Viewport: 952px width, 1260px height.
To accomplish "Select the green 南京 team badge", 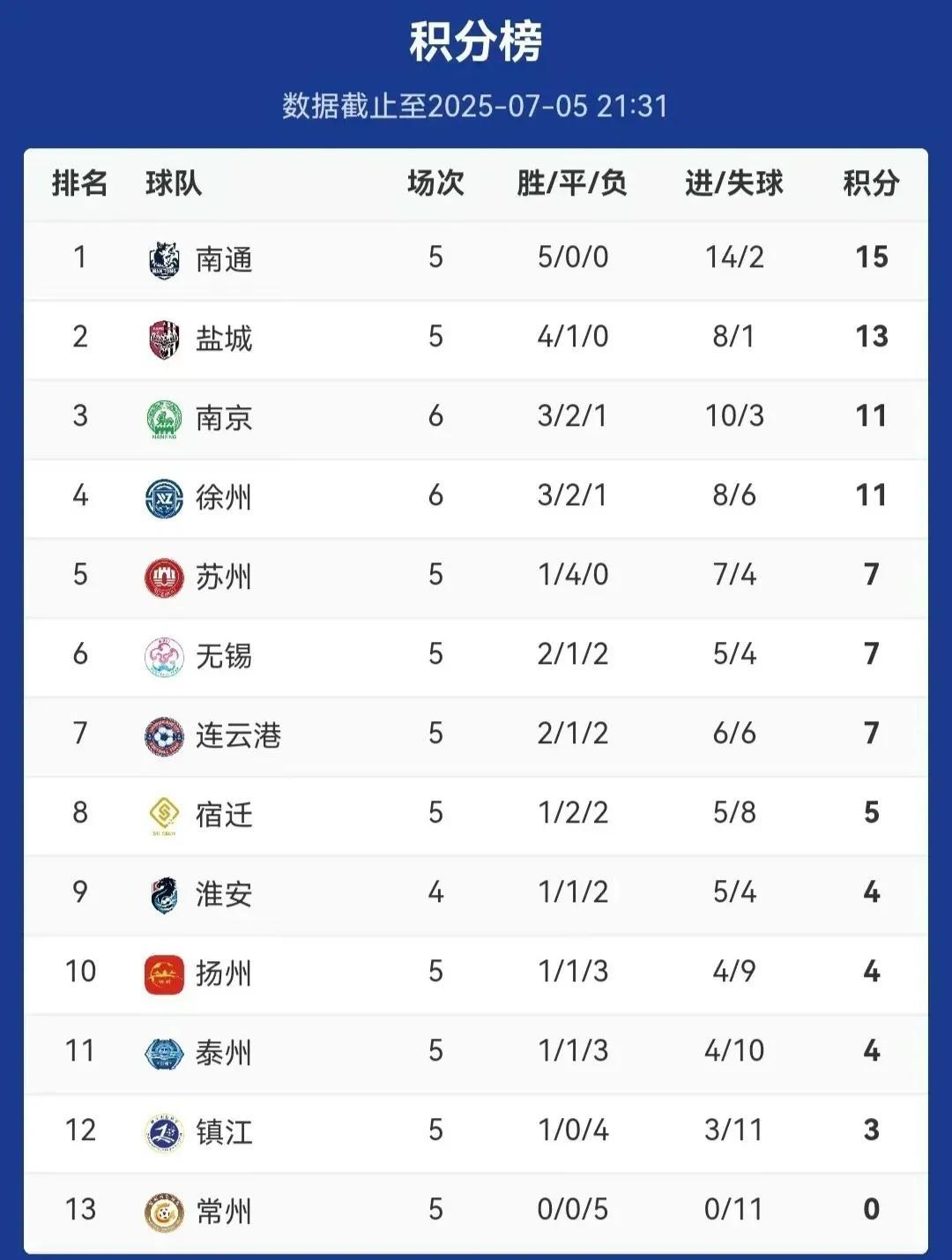I will coord(164,419).
